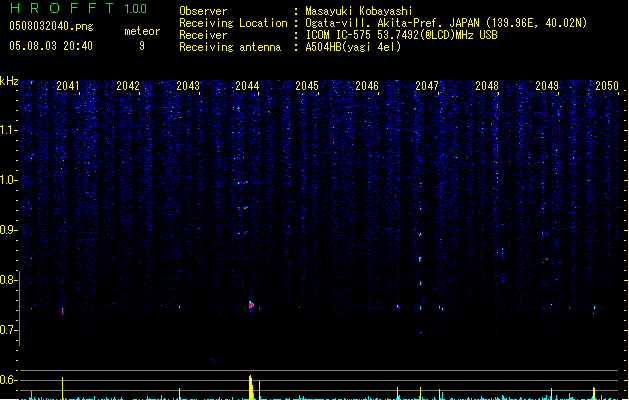Click the 2045 time marker
629x400 pixels.
[x=307, y=85]
